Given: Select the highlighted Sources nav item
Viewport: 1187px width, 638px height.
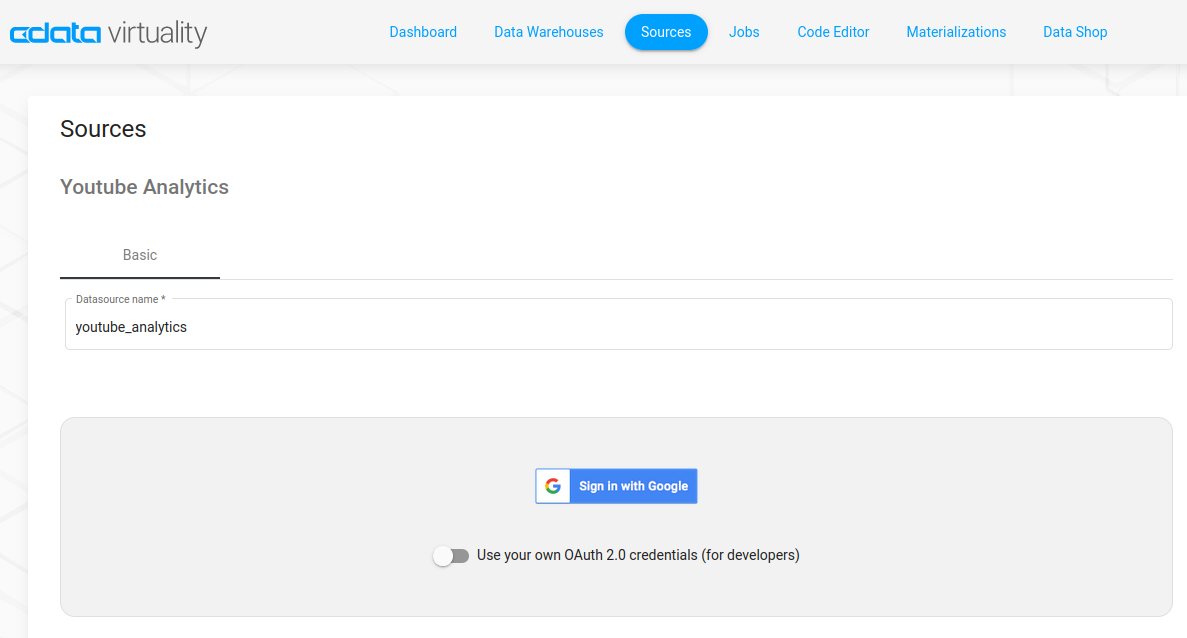Looking at the screenshot, I should click(666, 32).
